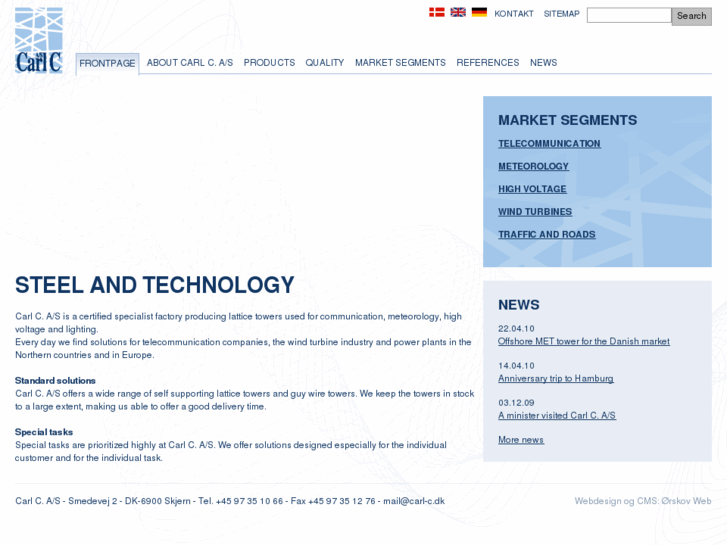Click Webdesign og CMS: Ørskov Web credit

(x=643, y=501)
